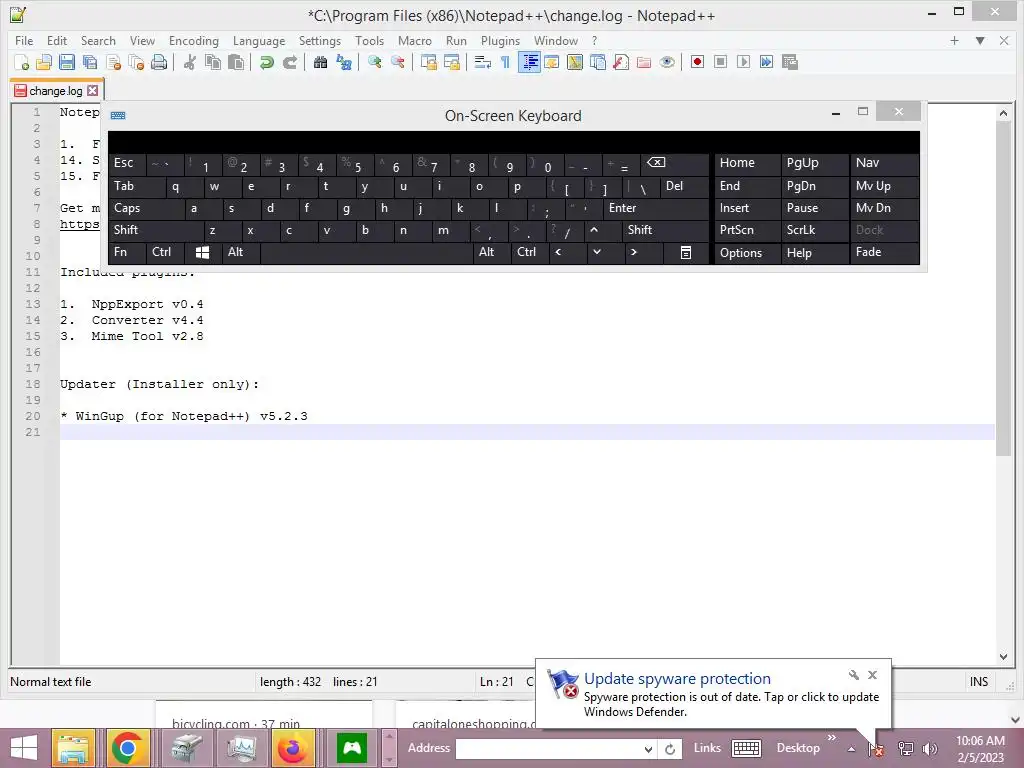Screen dimensions: 1024x768
Task: Click the Close All toolbar icon
Action: [x=136, y=62]
